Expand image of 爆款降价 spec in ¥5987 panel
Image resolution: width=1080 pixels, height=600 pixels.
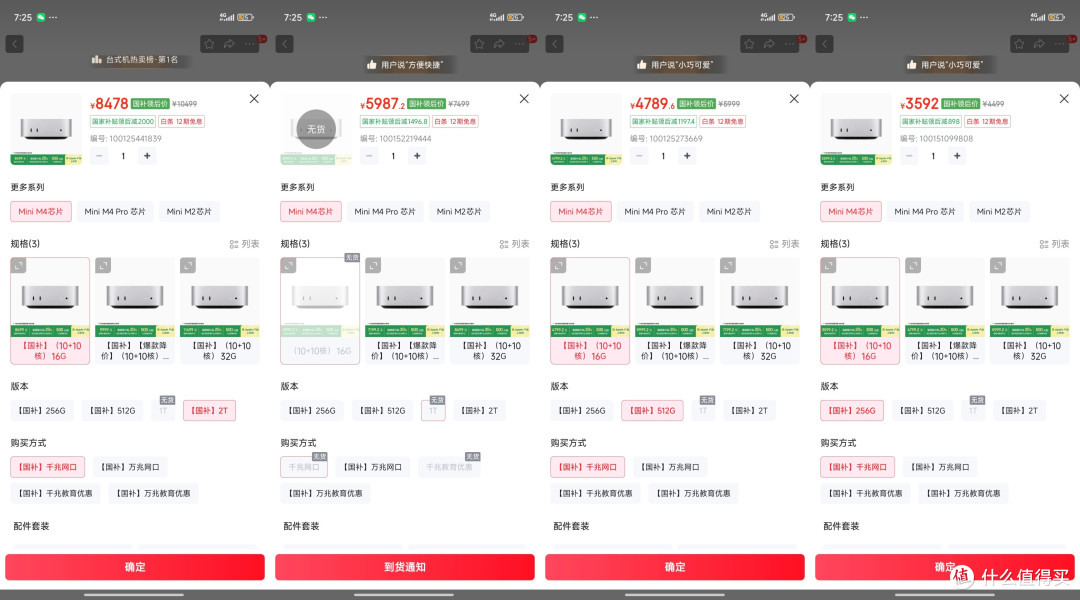pyautogui.click(x=373, y=265)
